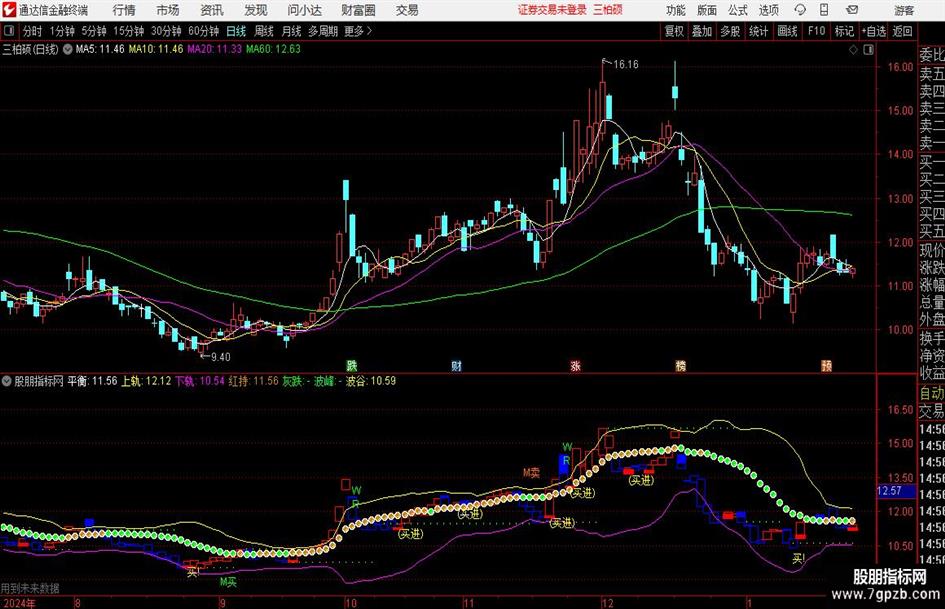Open the 交易 menu
Screen dimensions: 945x609
407,10
